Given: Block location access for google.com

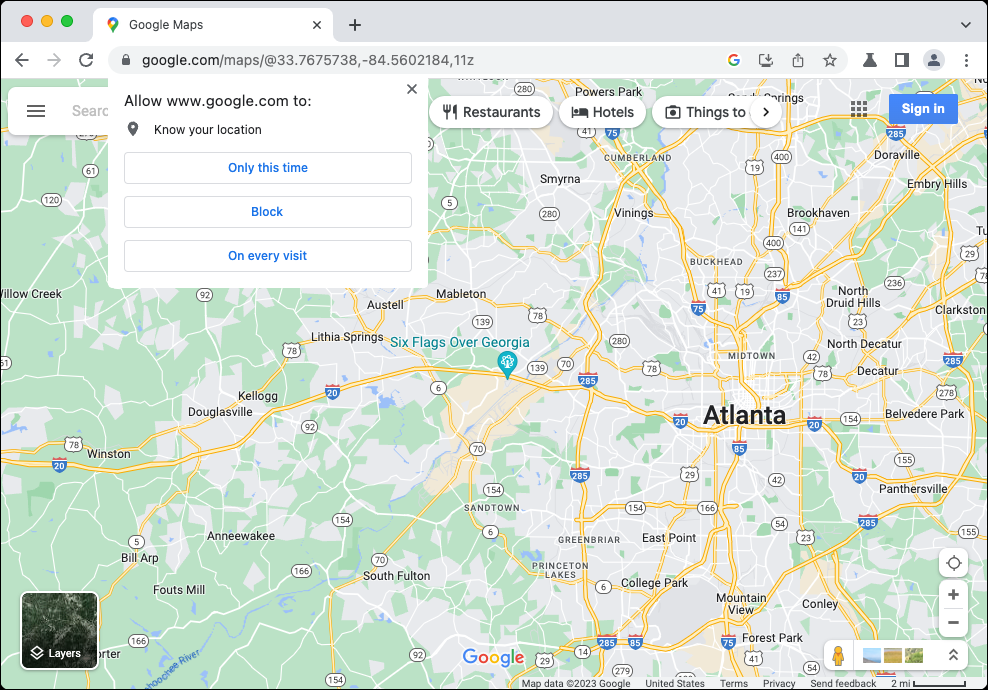Looking at the screenshot, I should (267, 212).
